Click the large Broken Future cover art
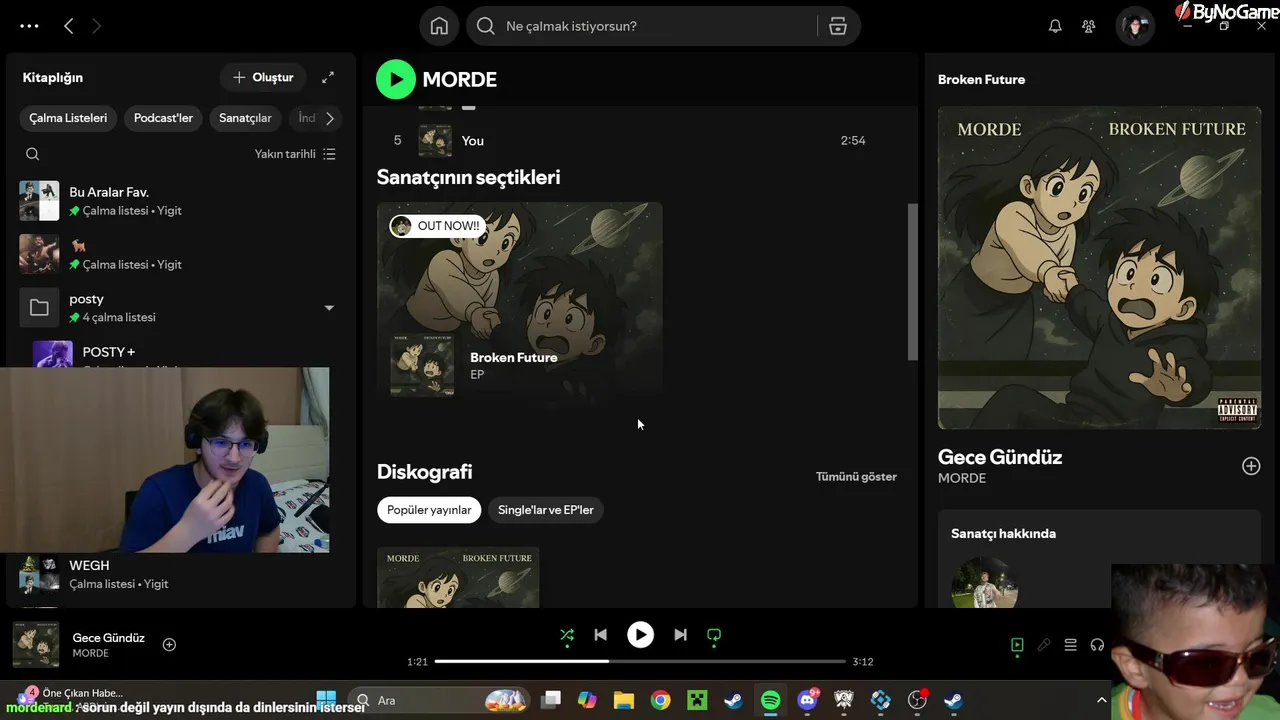The image size is (1280, 720). click(1099, 268)
